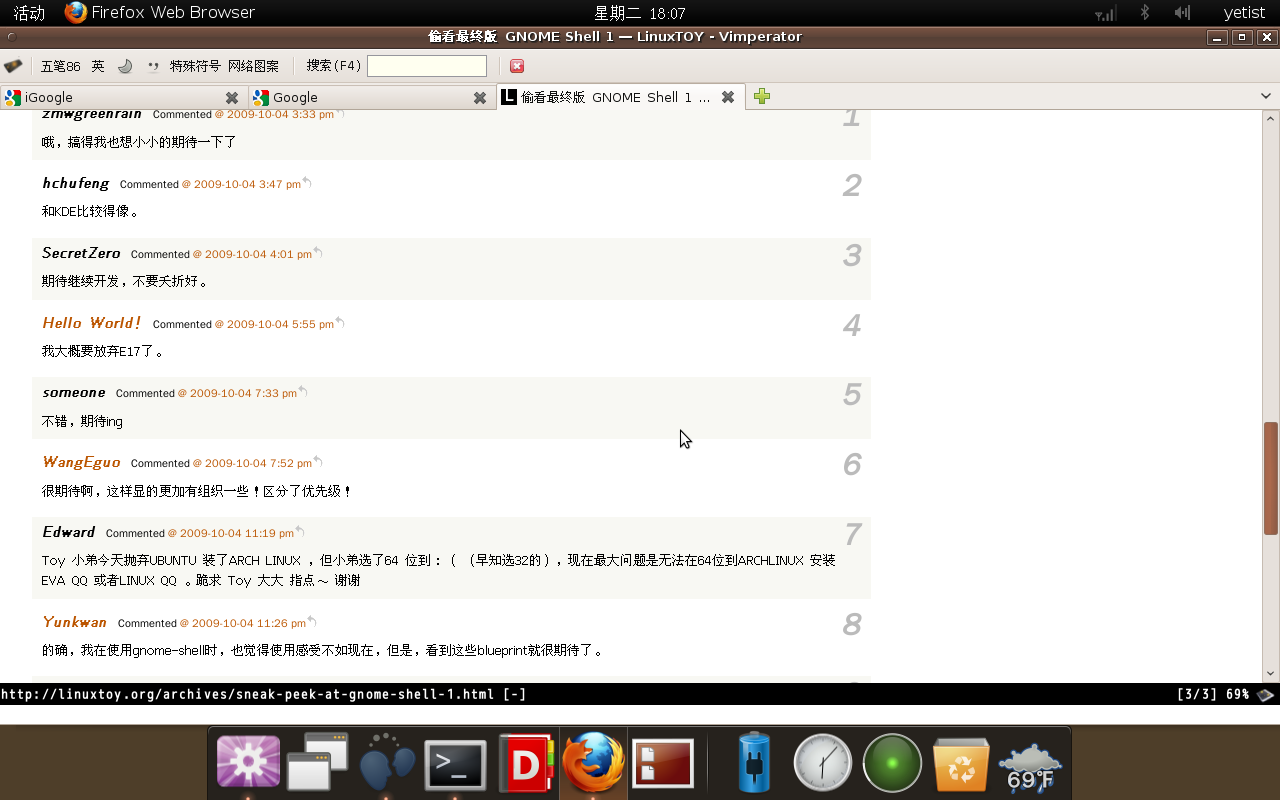Toggle the 英 English input mode
1280x800 pixels.
tap(98, 66)
